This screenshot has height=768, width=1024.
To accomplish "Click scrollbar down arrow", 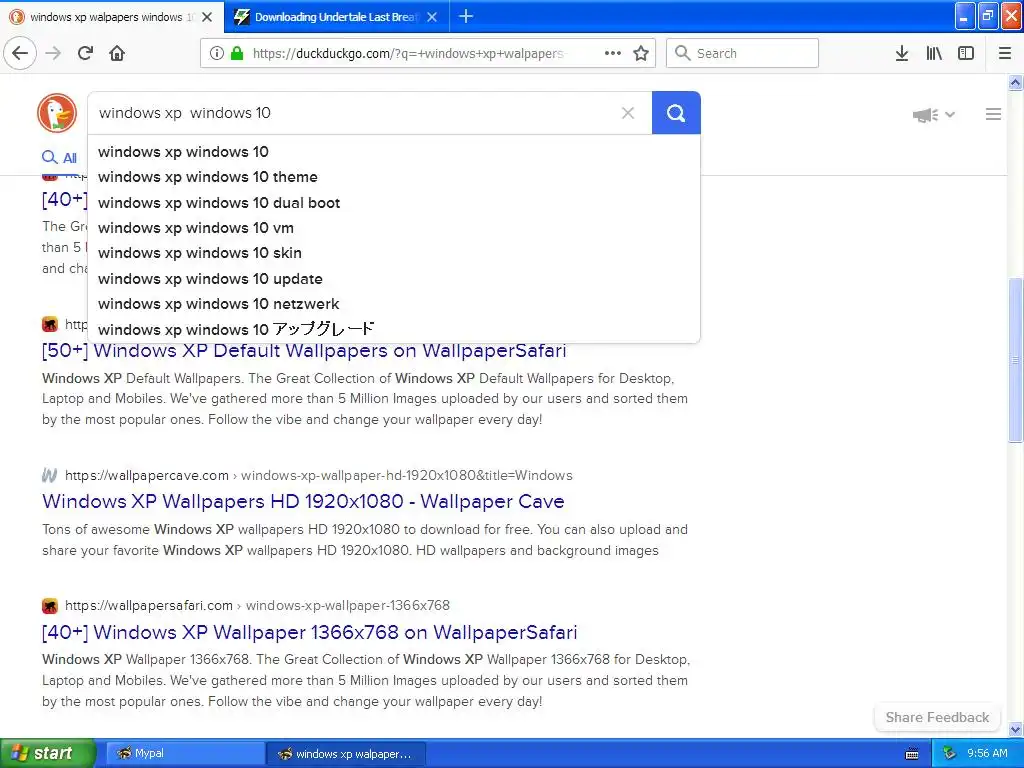I will (1015, 729).
